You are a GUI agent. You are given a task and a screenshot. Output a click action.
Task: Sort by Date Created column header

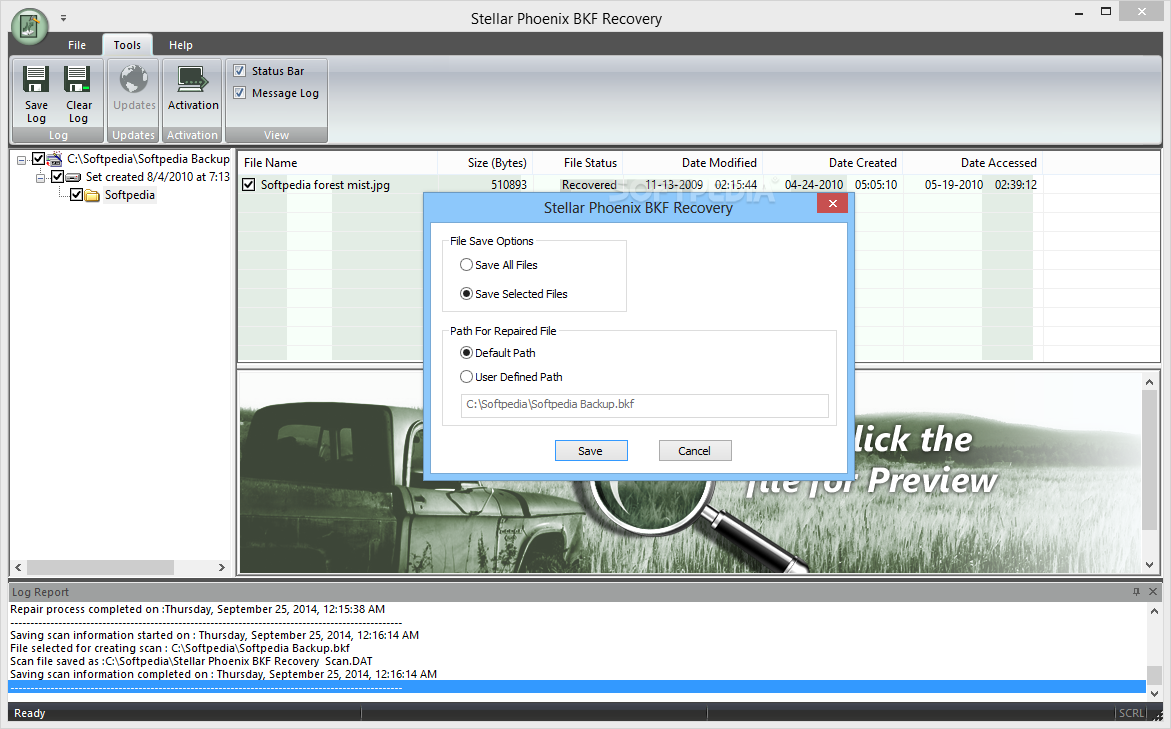(x=832, y=163)
